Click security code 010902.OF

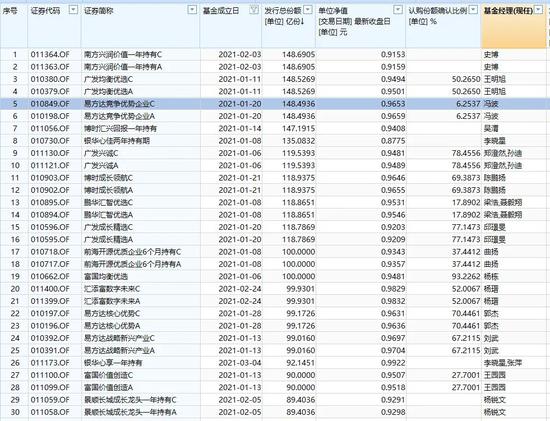click(50, 190)
